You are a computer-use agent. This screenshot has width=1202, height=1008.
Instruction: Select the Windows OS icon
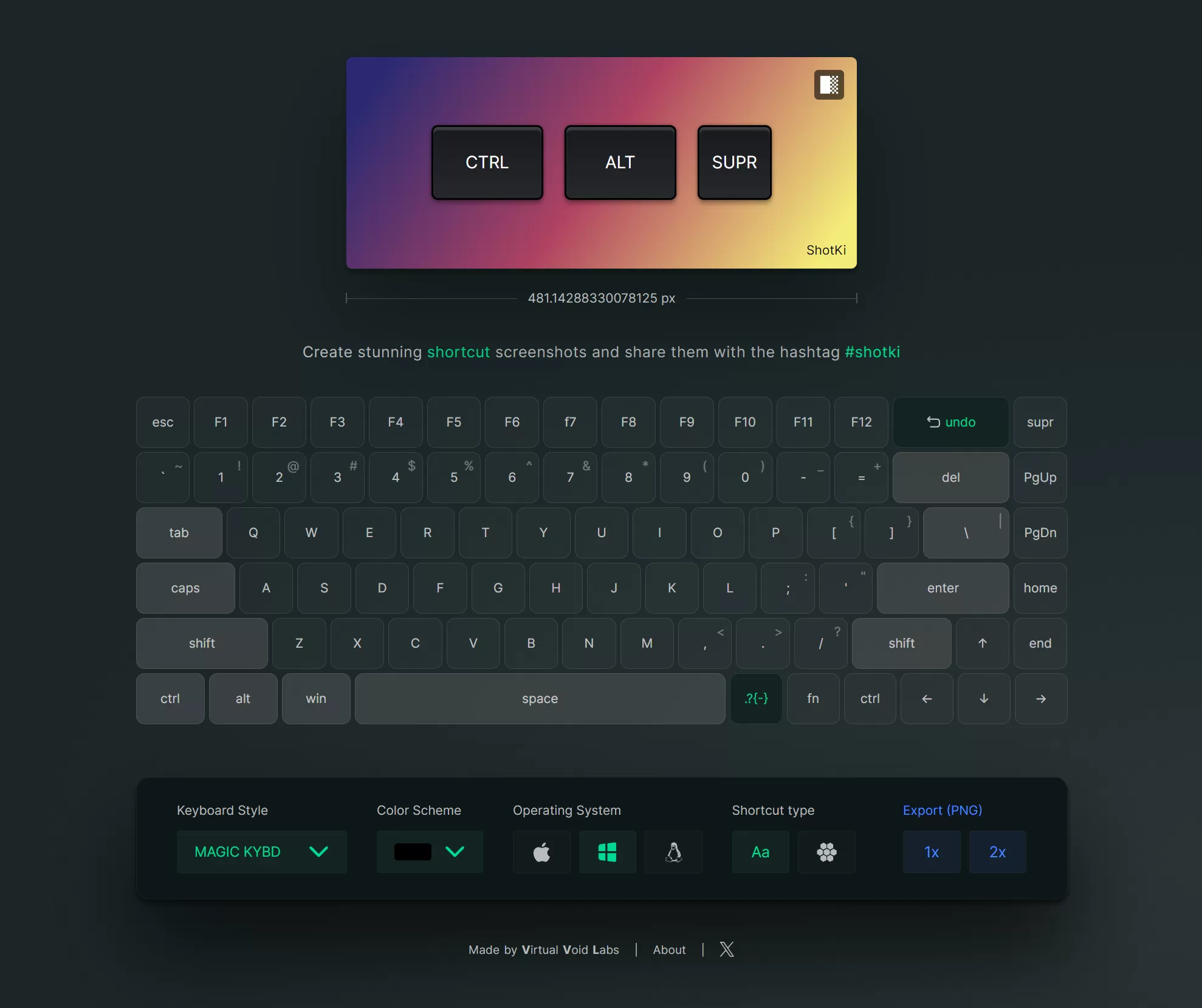[x=606, y=852]
